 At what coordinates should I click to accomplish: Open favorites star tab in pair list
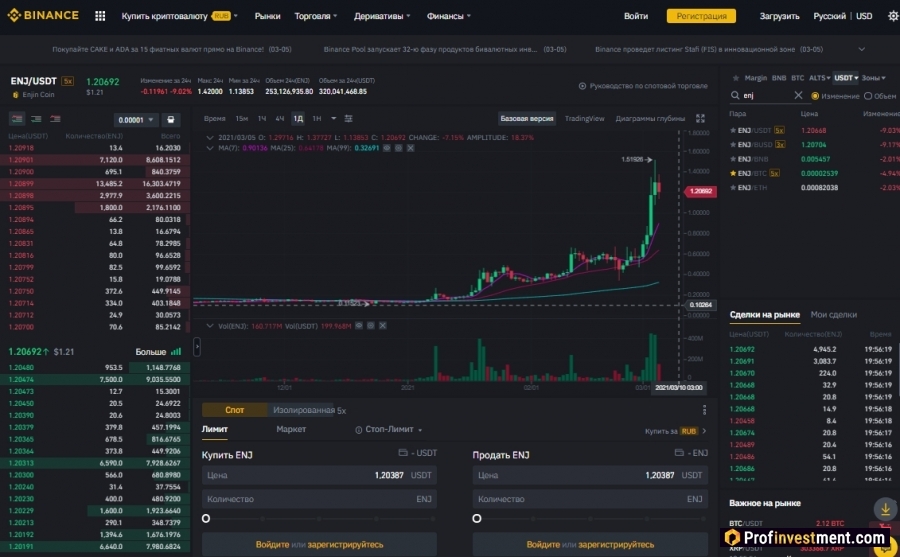pyautogui.click(x=735, y=78)
